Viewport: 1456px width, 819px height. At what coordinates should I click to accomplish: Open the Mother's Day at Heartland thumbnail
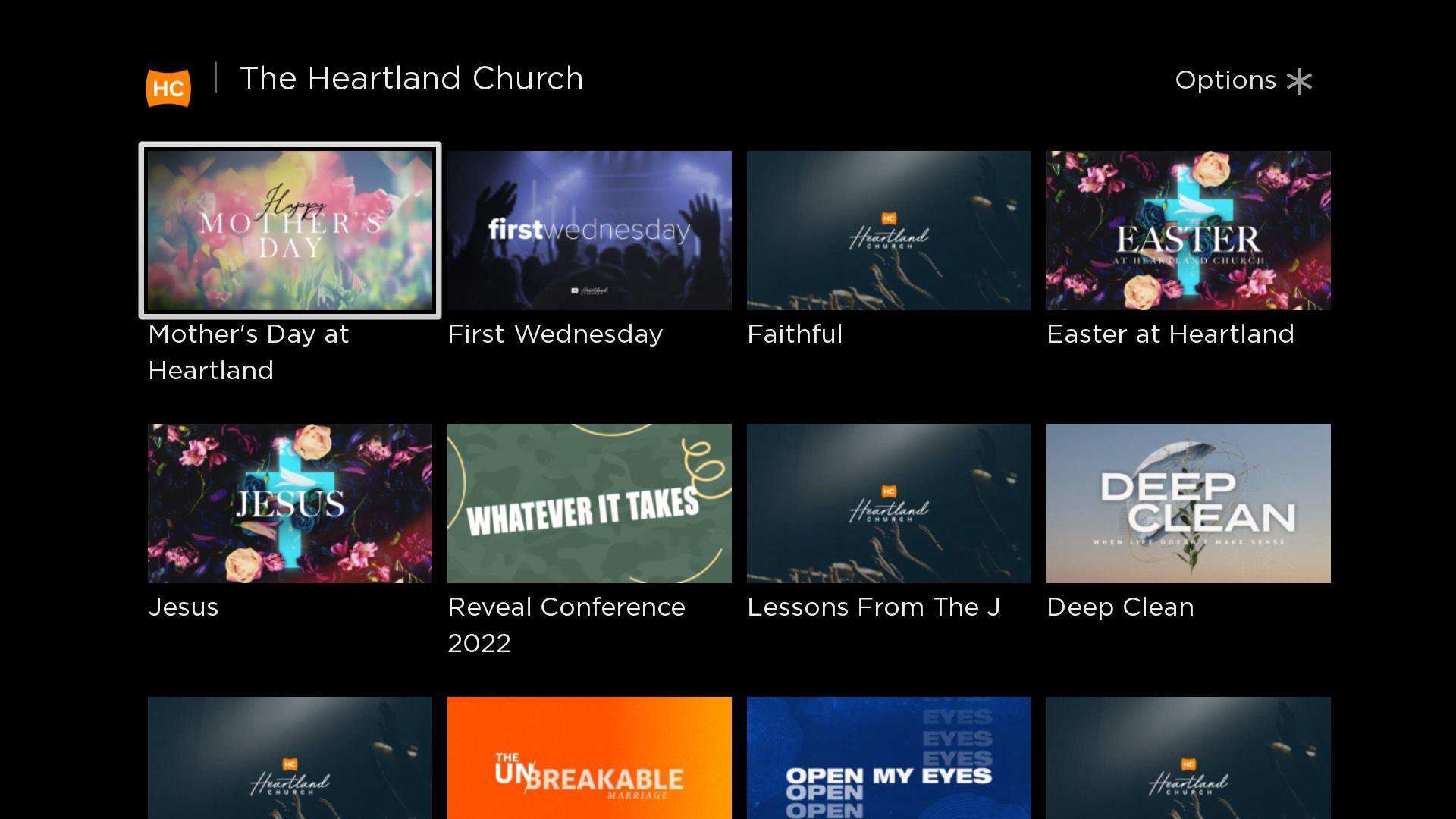(290, 231)
